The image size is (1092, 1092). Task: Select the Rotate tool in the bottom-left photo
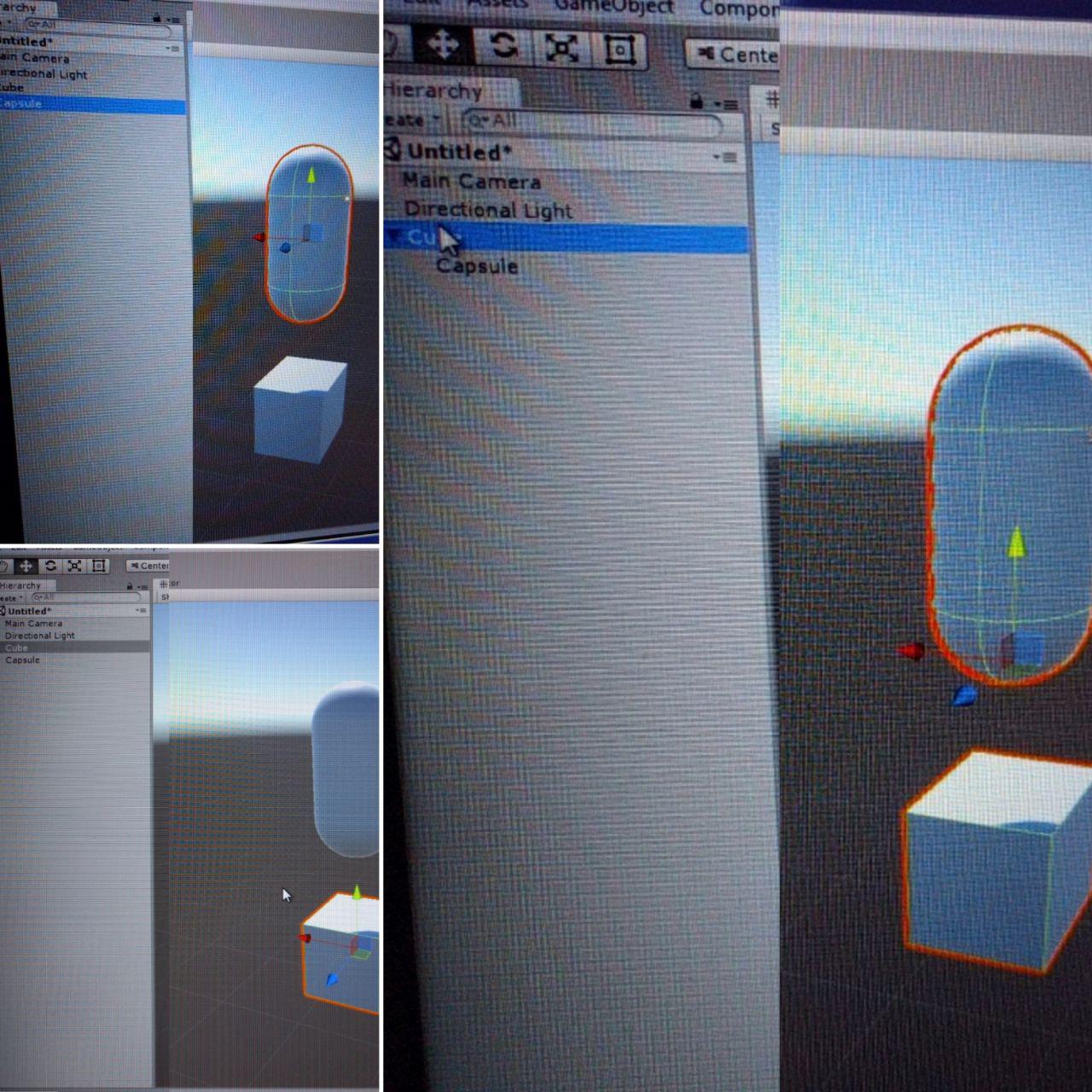pyautogui.click(x=50, y=566)
